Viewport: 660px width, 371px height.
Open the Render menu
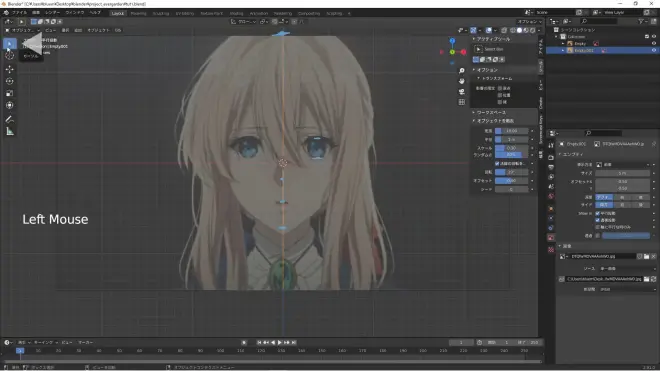(x=52, y=13)
